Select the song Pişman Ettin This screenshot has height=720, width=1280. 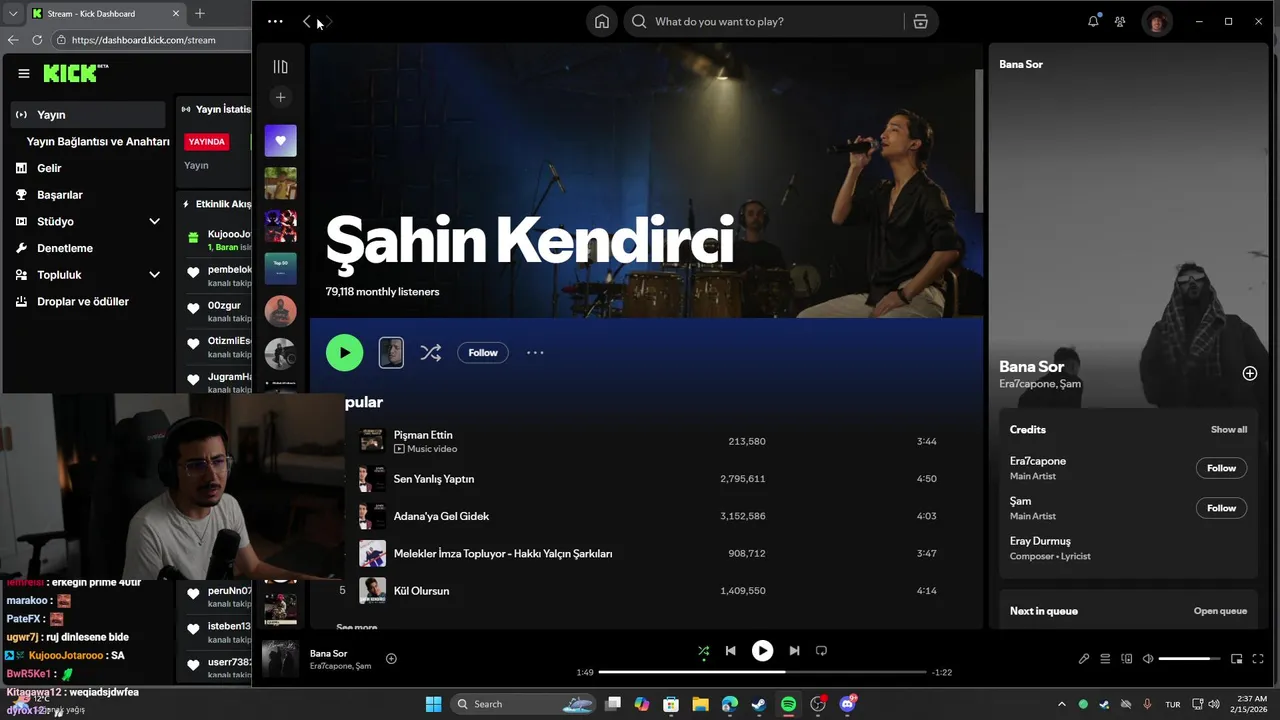click(x=423, y=435)
